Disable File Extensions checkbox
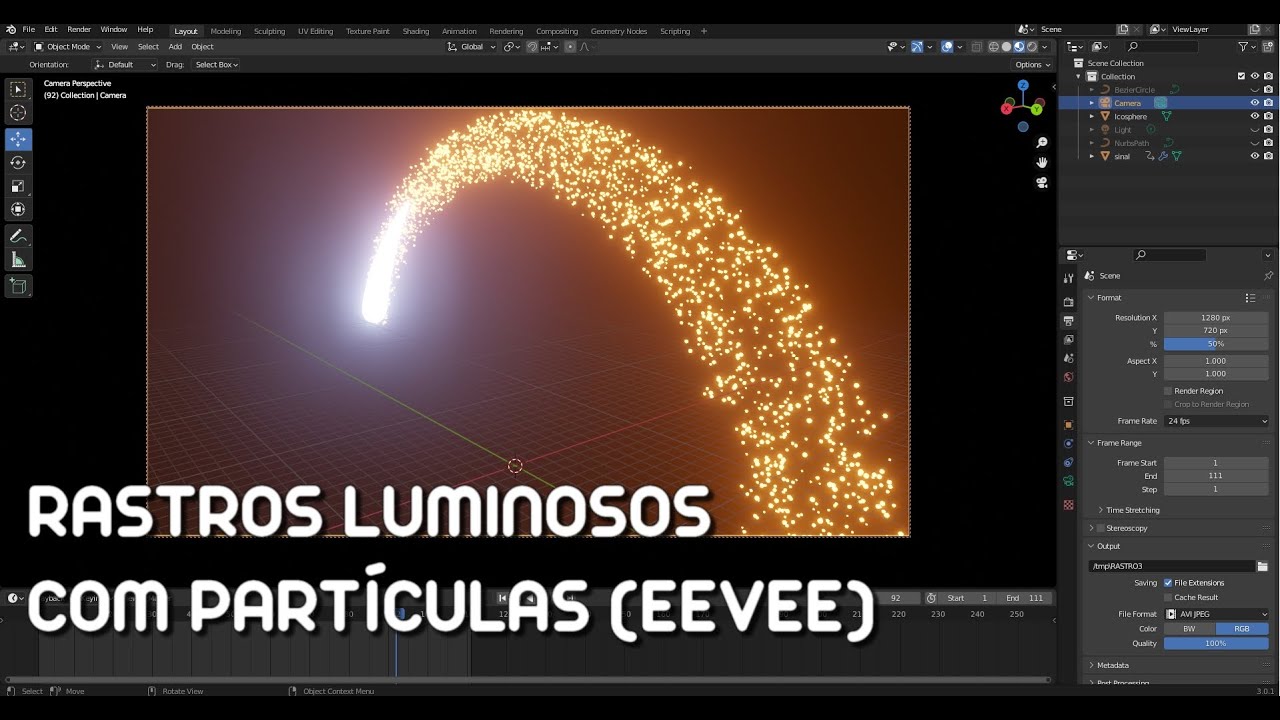Screen dimensions: 1280x720 (1168, 583)
